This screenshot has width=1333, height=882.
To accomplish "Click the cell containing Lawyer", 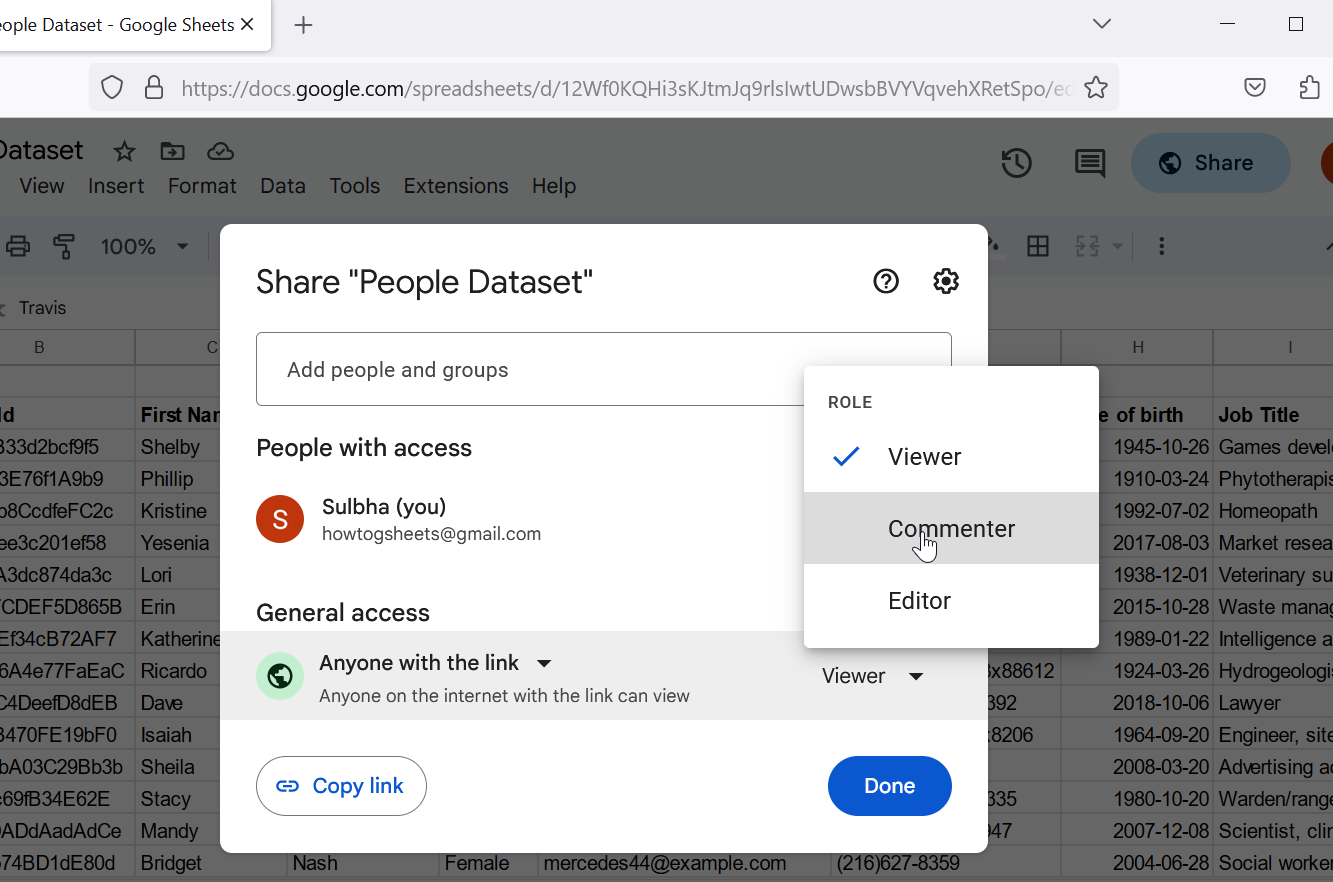I will [x=1274, y=703].
